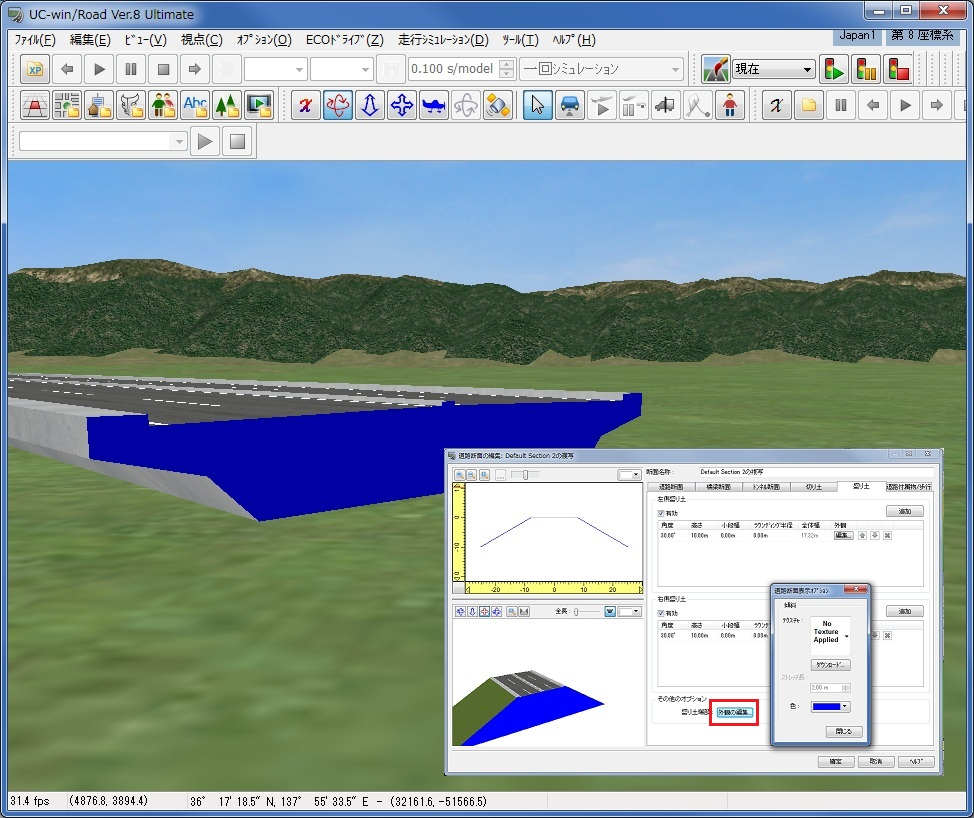Click the XP icon in the top toolbar
The width and height of the screenshot is (974, 818).
tap(36, 70)
